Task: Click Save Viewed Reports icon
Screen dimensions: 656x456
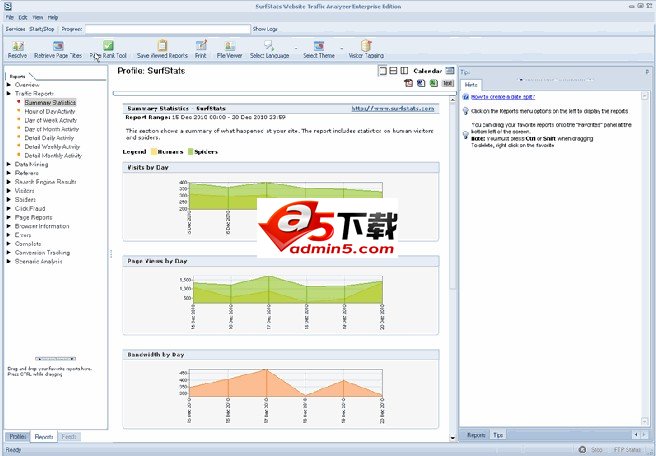Action: tap(162, 46)
